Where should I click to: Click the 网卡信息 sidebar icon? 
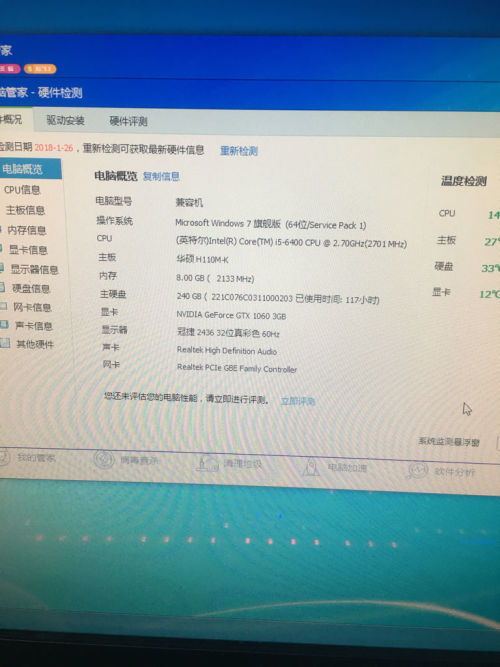(x=3, y=306)
